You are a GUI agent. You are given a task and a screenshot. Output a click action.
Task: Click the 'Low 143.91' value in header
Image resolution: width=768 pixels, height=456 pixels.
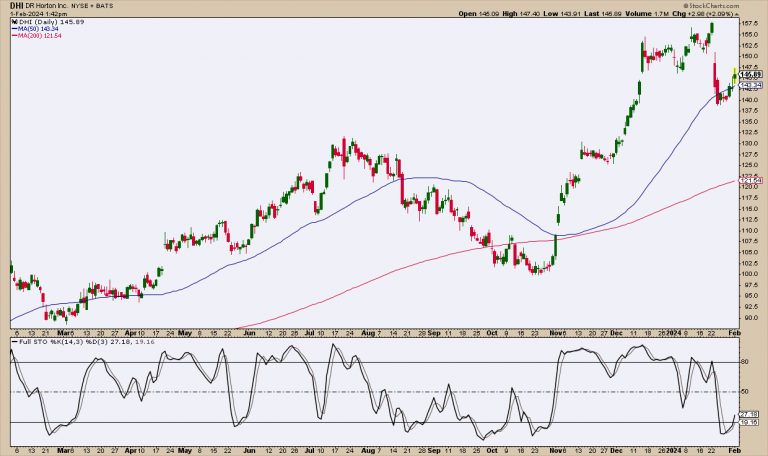(x=562, y=14)
